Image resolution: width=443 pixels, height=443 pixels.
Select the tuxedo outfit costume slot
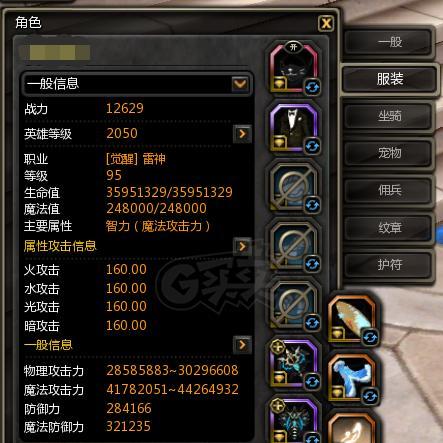click(293, 127)
